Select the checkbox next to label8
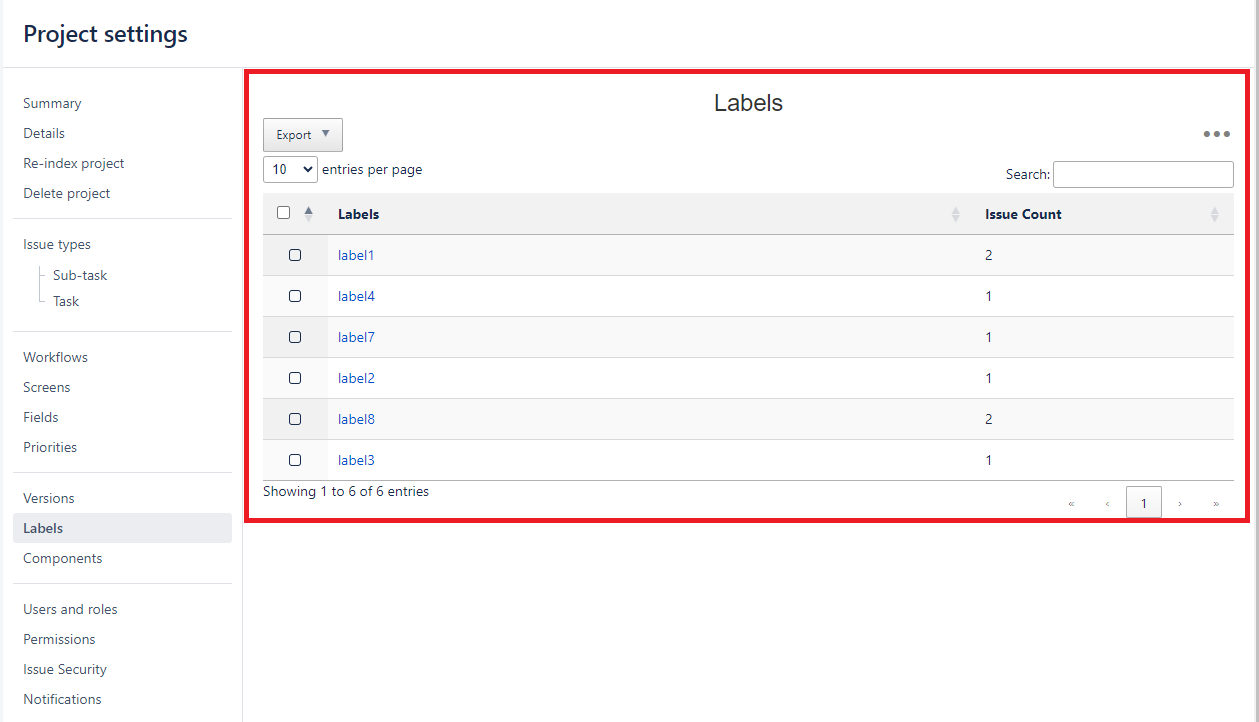The image size is (1259, 722). (295, 419)
